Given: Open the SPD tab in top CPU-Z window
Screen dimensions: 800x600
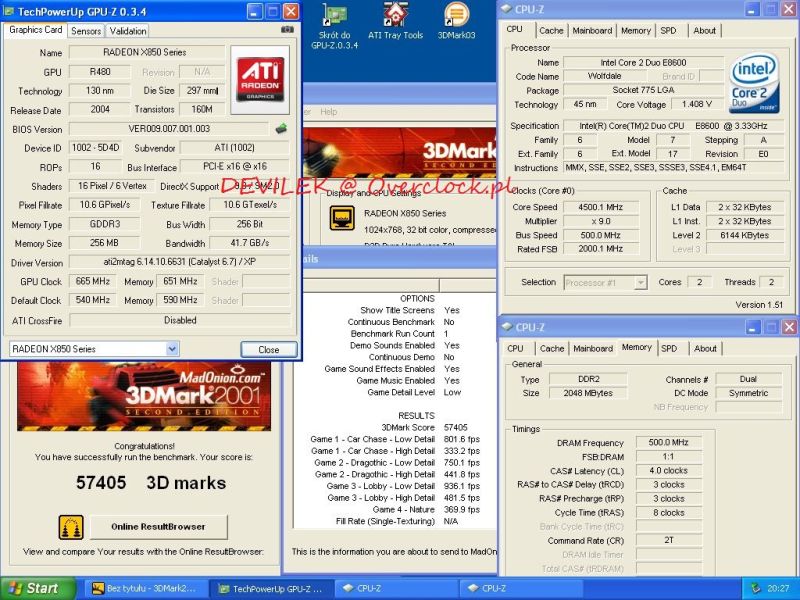Looking at the screenshot, I should click(668, 31).
